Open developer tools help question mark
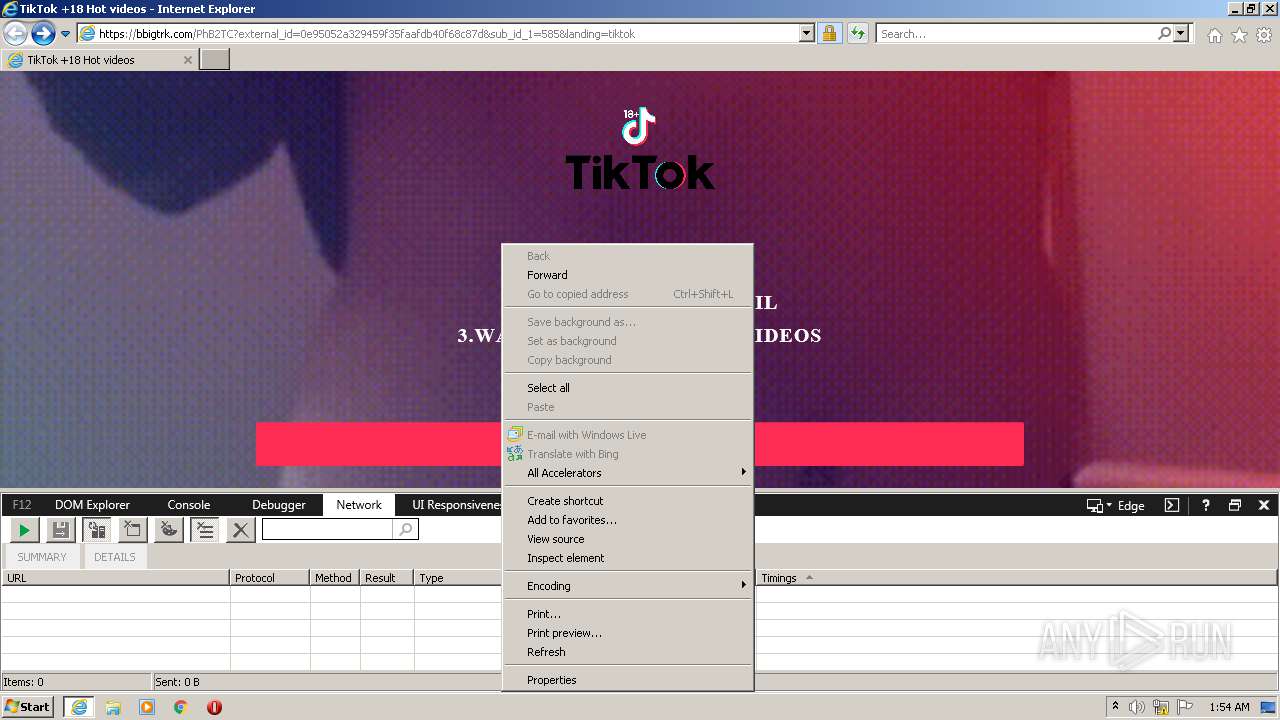Viewport: 1280px width, 720px height. click(x=1205, y=506)
